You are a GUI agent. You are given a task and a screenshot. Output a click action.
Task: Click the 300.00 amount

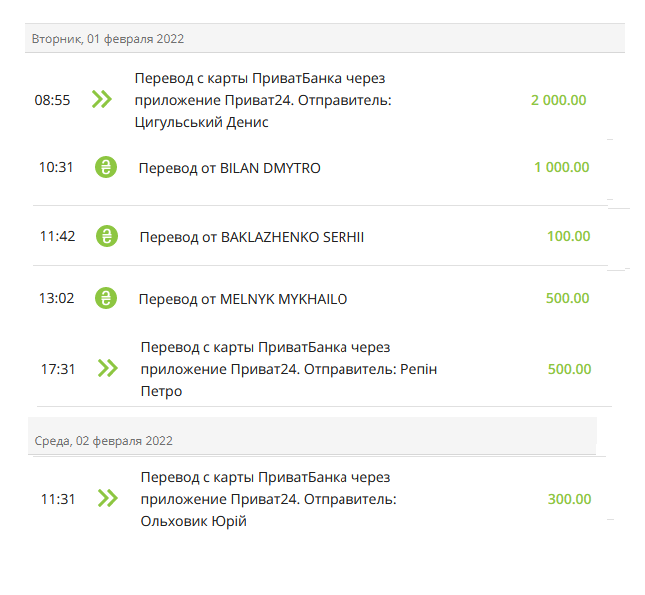click(569, 499)
